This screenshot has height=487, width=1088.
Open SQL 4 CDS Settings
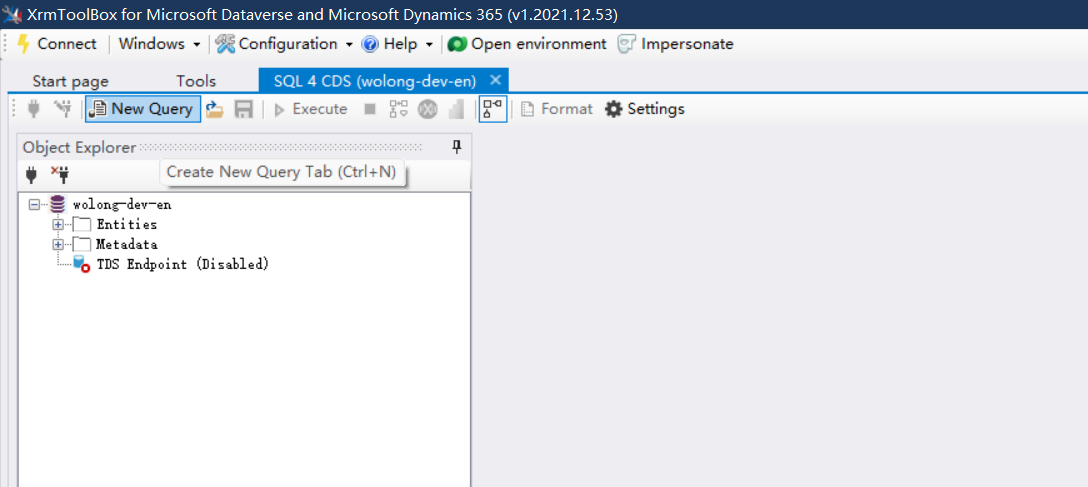(x=645, y=109)
